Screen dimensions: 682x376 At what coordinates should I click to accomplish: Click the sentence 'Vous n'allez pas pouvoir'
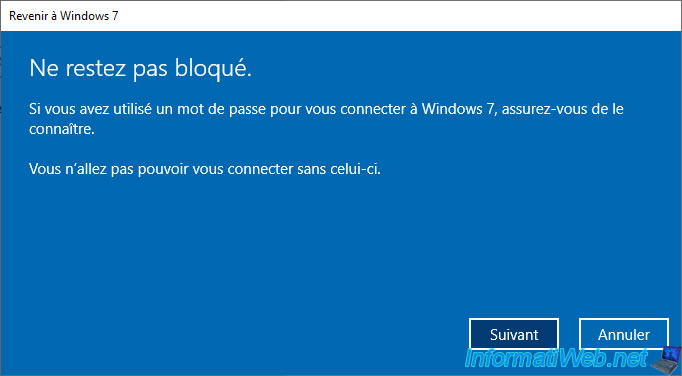click(x=205, y=168)
